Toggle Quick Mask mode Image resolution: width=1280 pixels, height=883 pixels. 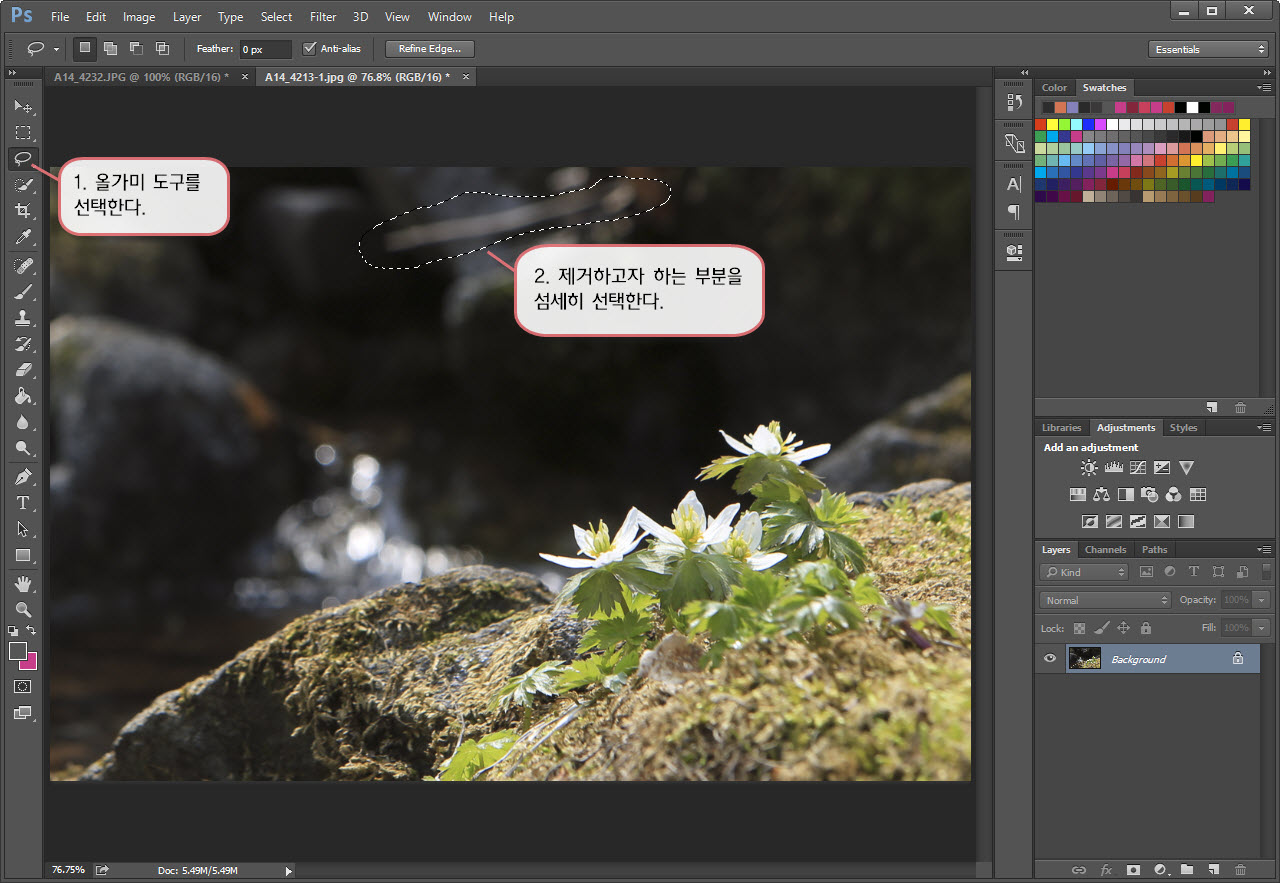click(23, 687)
